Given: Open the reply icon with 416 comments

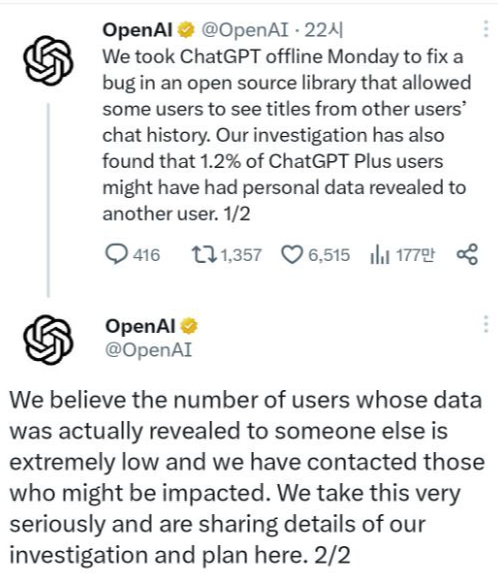Looking at the screenshot, I should (x=116, y=255).
